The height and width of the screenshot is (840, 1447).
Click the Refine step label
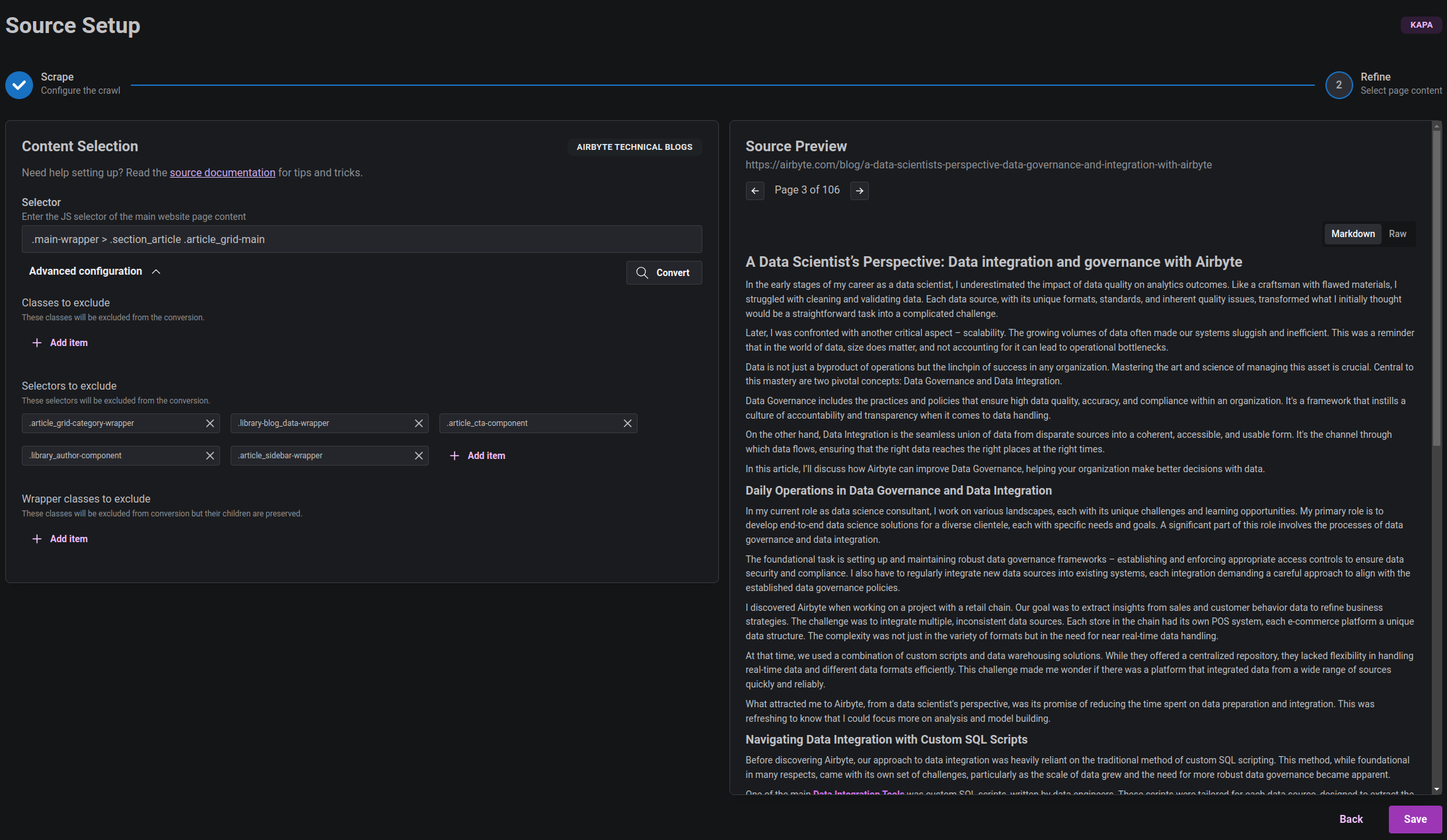pos(1376,77)
